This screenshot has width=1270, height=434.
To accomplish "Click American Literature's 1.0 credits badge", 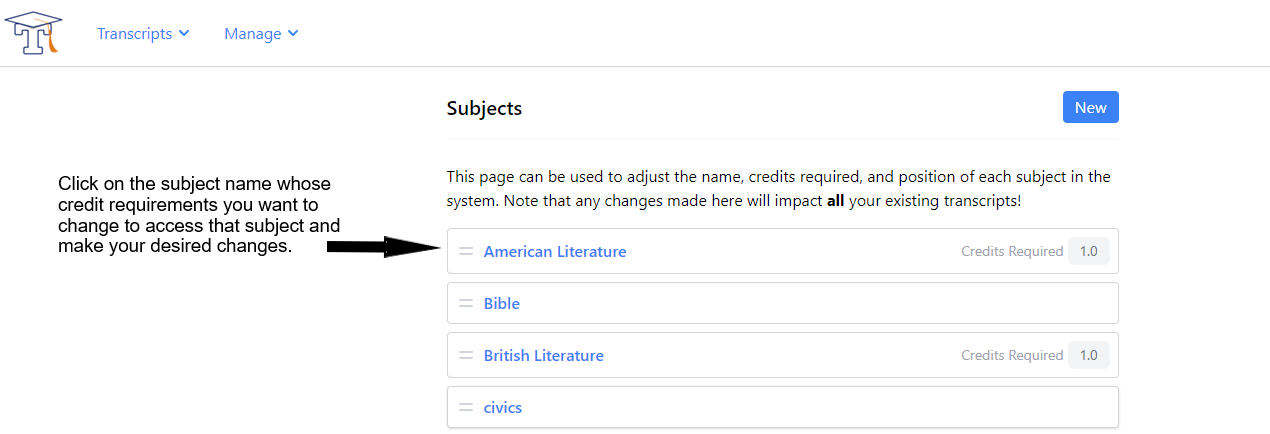I will point(1088,251).
